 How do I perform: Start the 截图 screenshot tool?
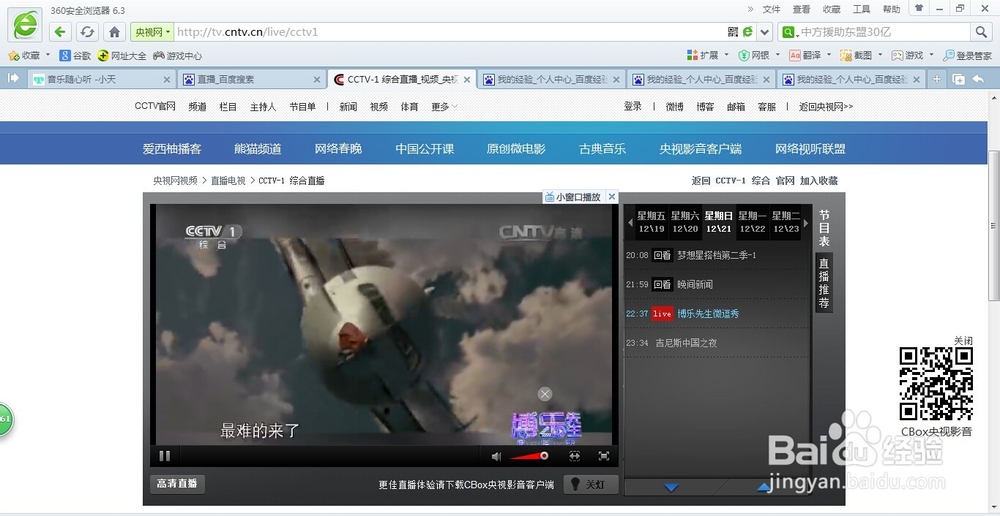click(x=856, y=55)
